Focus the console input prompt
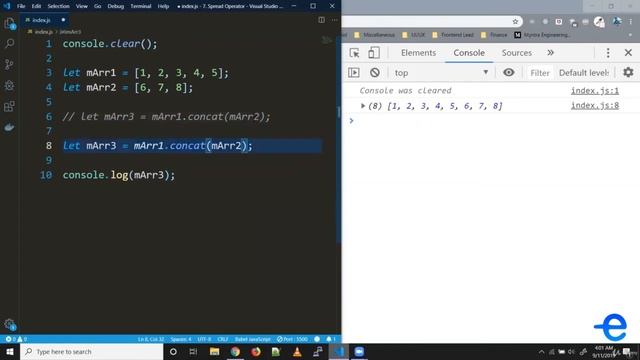Screen dimensions: 640x360 pyautogui.click(x=490, y=121)
